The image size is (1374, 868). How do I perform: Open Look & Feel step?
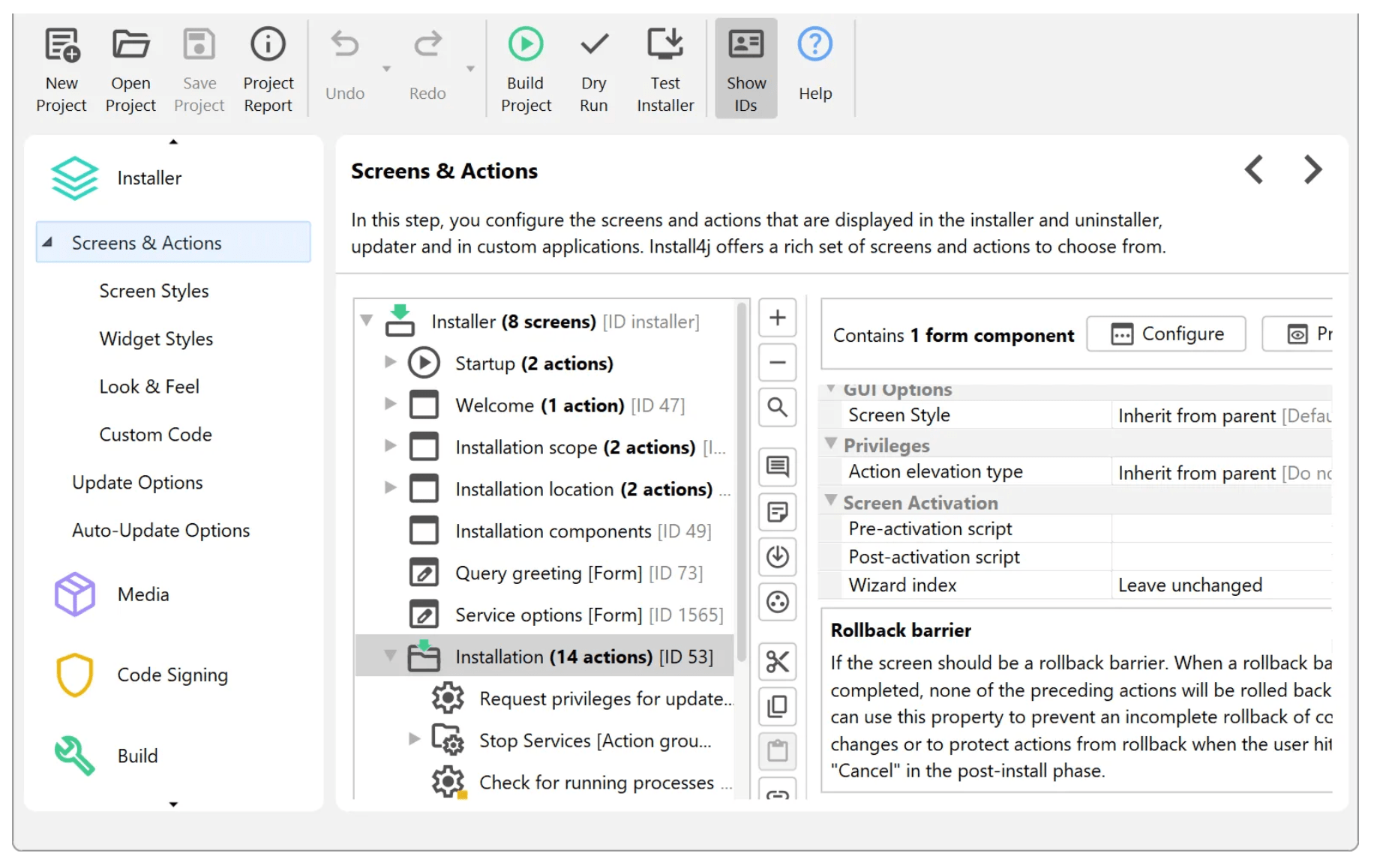149,387
